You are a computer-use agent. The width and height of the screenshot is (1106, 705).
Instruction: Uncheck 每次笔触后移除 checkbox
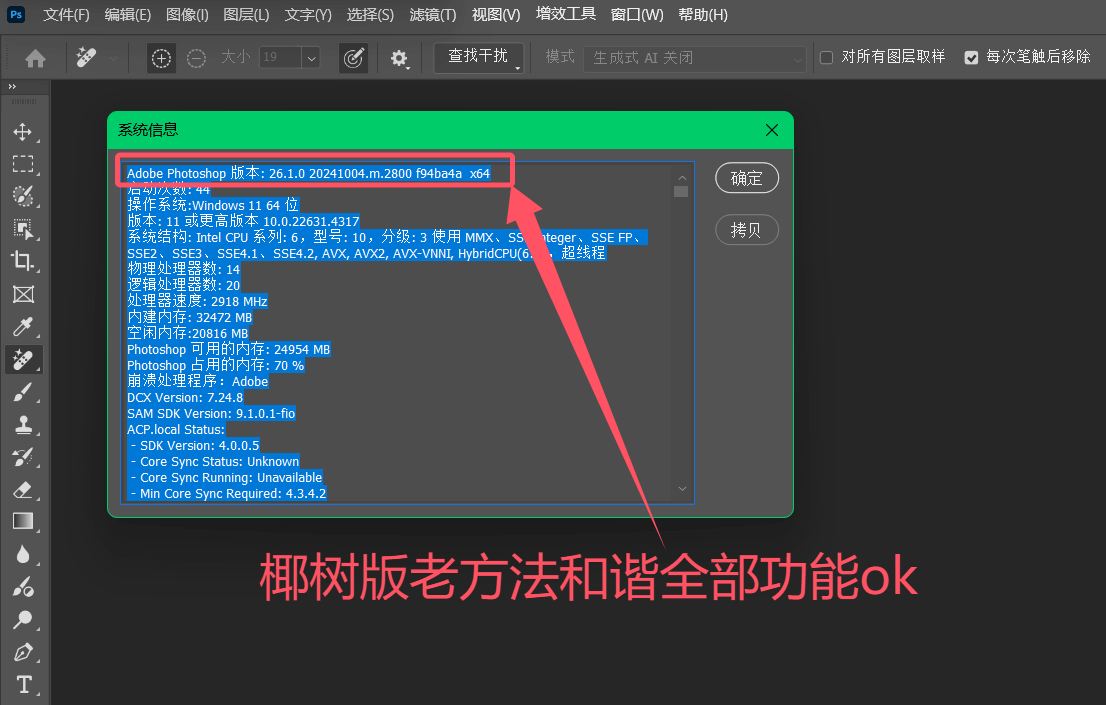click(971, 58)
